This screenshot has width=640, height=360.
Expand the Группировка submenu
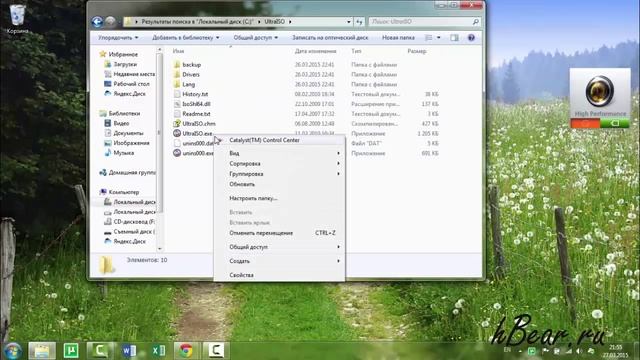click(280, 174)
